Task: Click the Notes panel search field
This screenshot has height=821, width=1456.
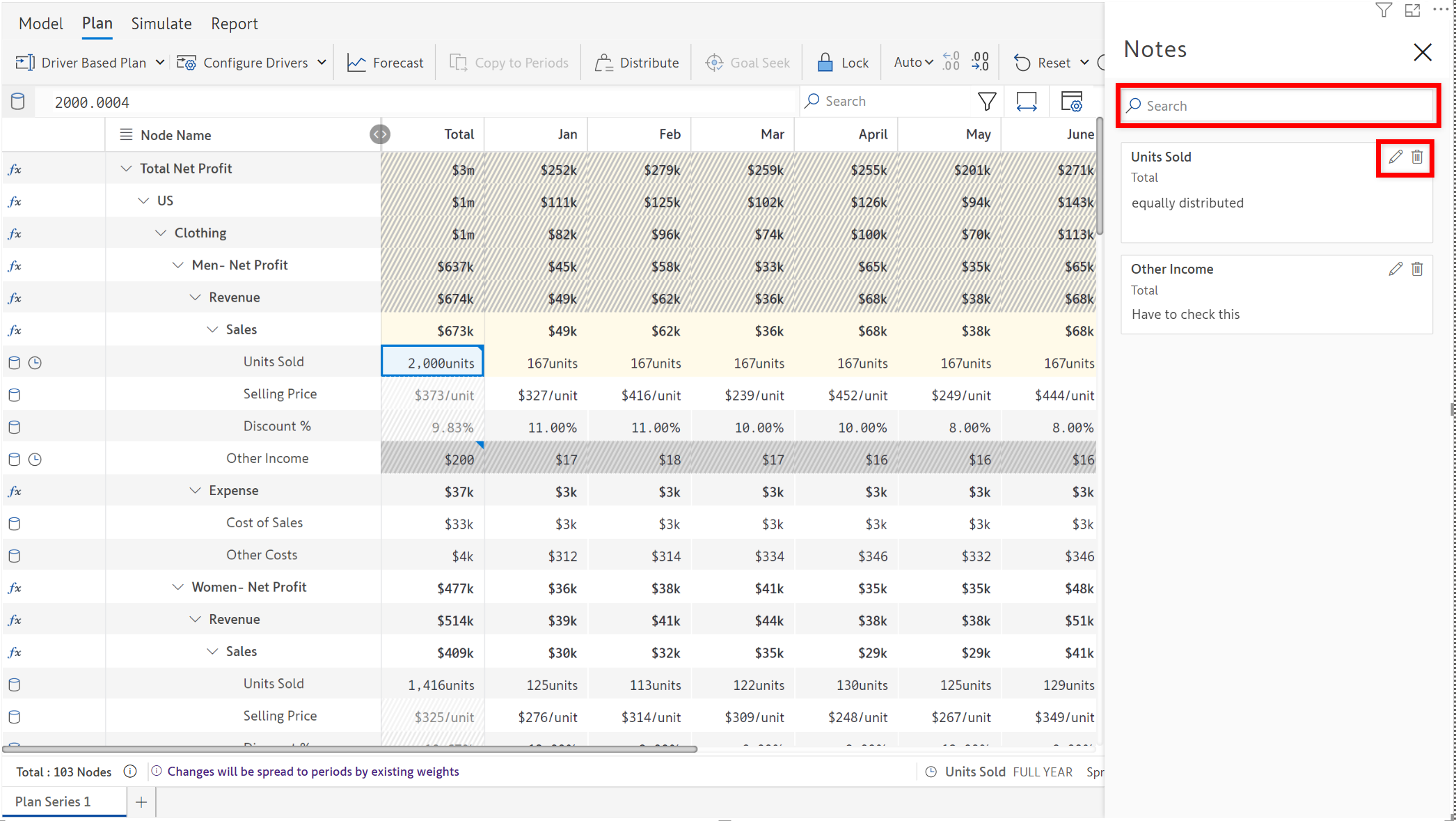Action: click(1278, 106)
